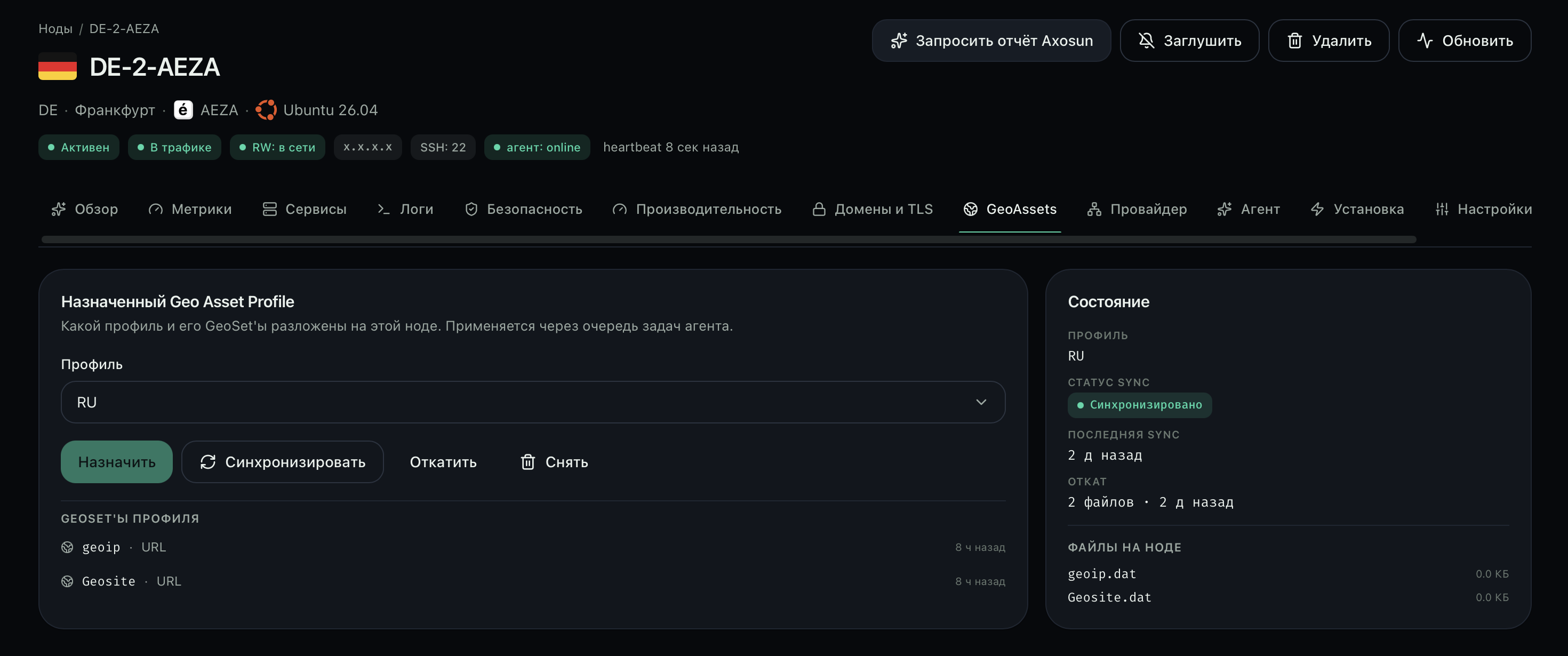Click the Синхронизировано status badge
The height and width of the screenshot is (656, 1568).
(1140, 405)
